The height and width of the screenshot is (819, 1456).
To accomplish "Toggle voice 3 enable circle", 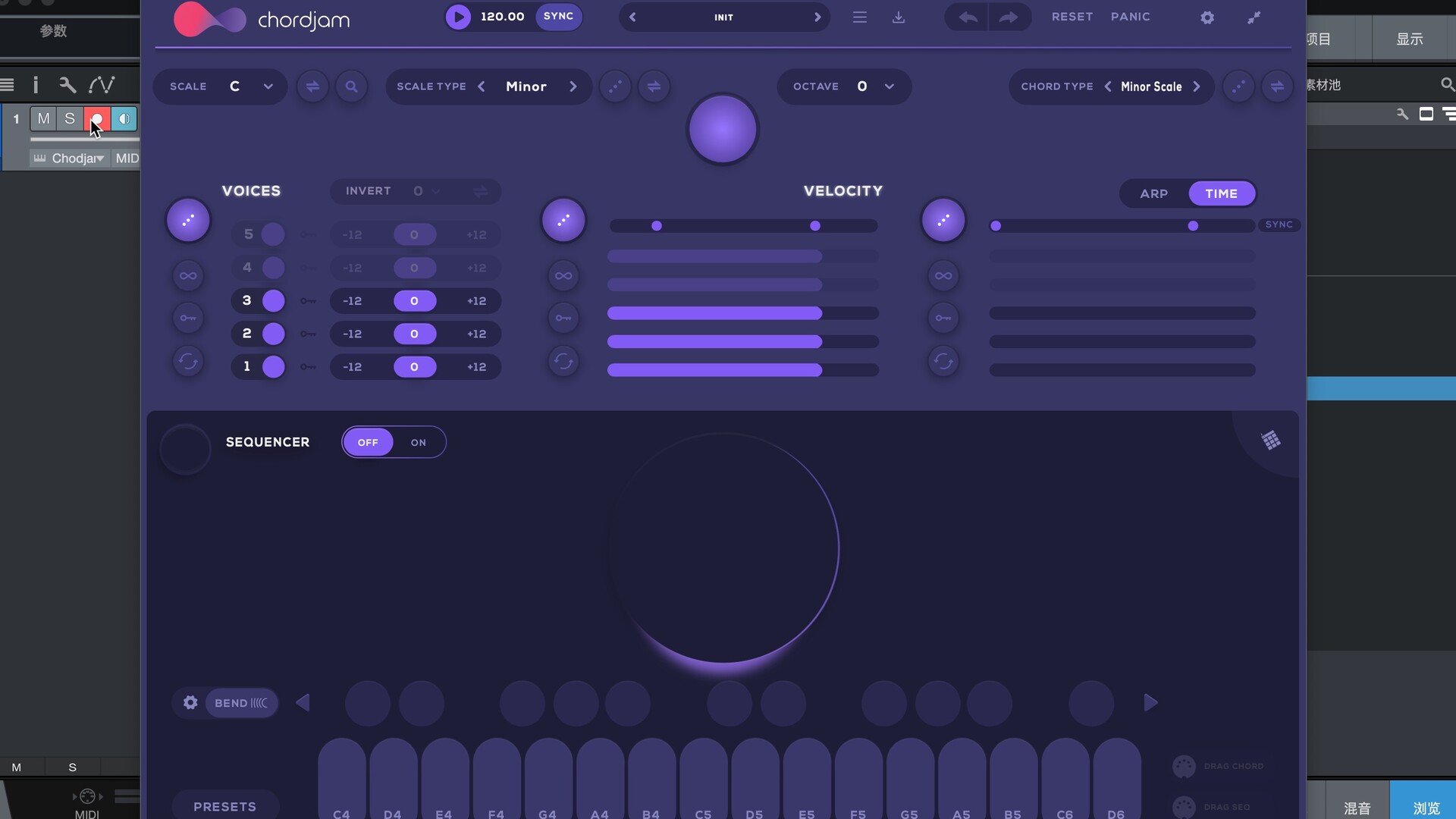I will (274, 301).
